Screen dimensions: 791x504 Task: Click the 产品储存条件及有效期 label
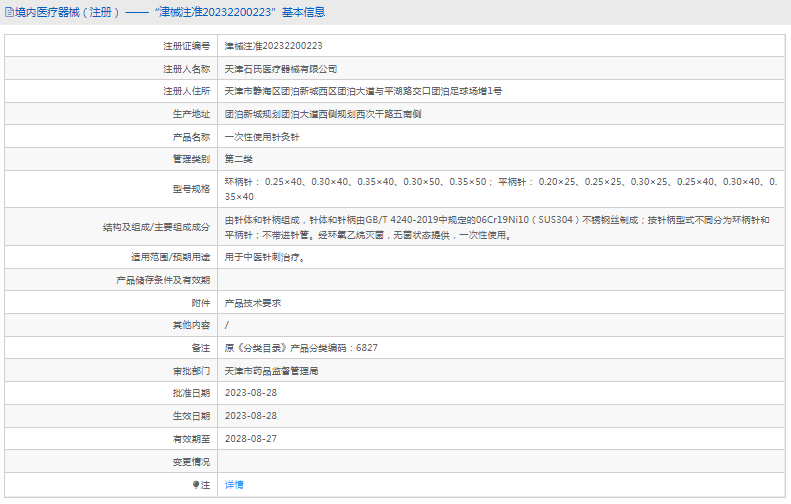point(163,281)
